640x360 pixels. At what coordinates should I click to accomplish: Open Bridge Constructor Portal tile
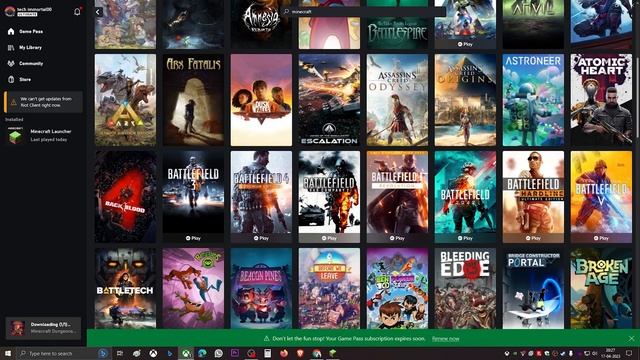click(533, 289)
